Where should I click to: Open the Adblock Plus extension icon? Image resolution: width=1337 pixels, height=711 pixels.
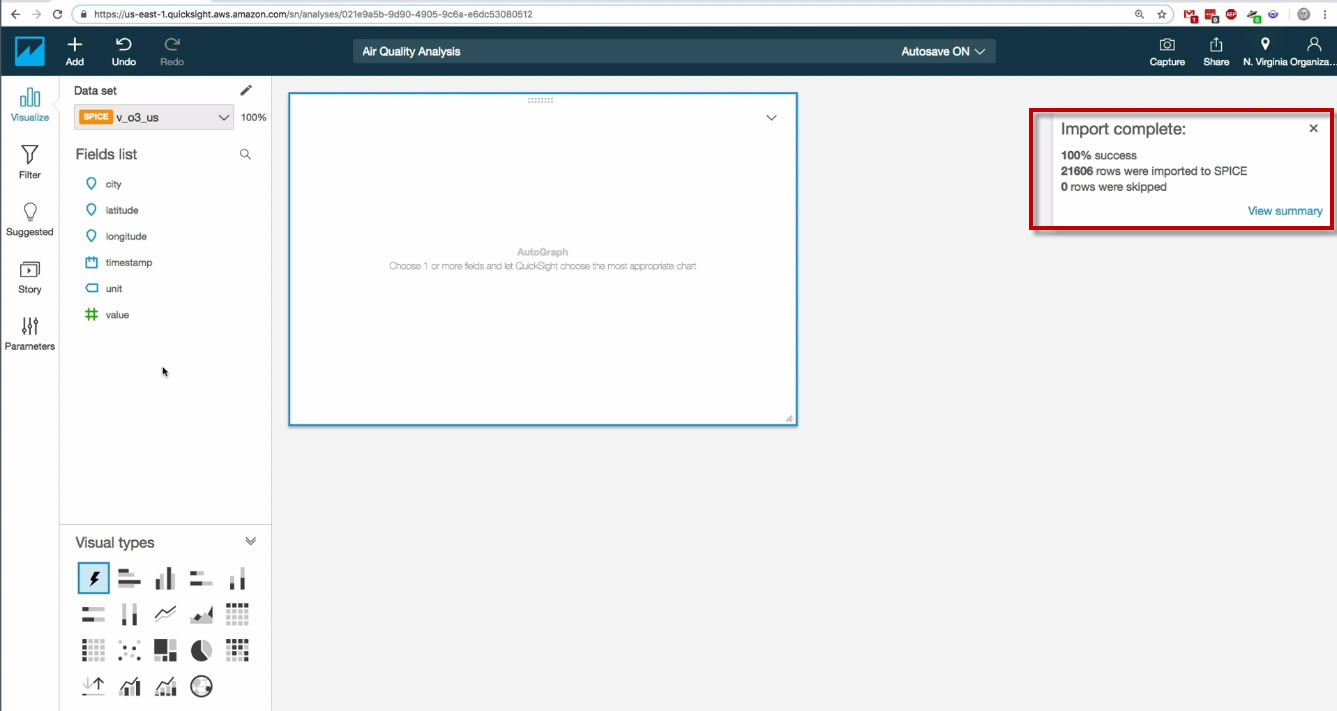click(1231, 15)
